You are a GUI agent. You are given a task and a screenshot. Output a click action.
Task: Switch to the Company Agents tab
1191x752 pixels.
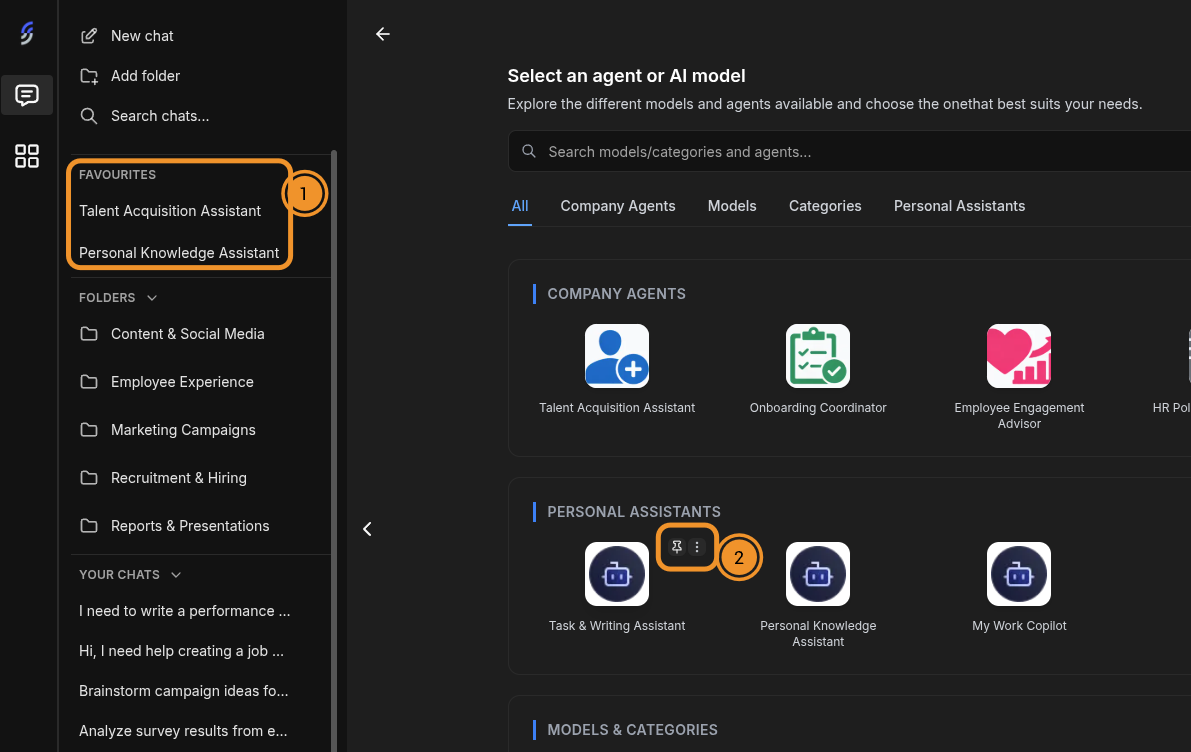[x=617, y=206]
